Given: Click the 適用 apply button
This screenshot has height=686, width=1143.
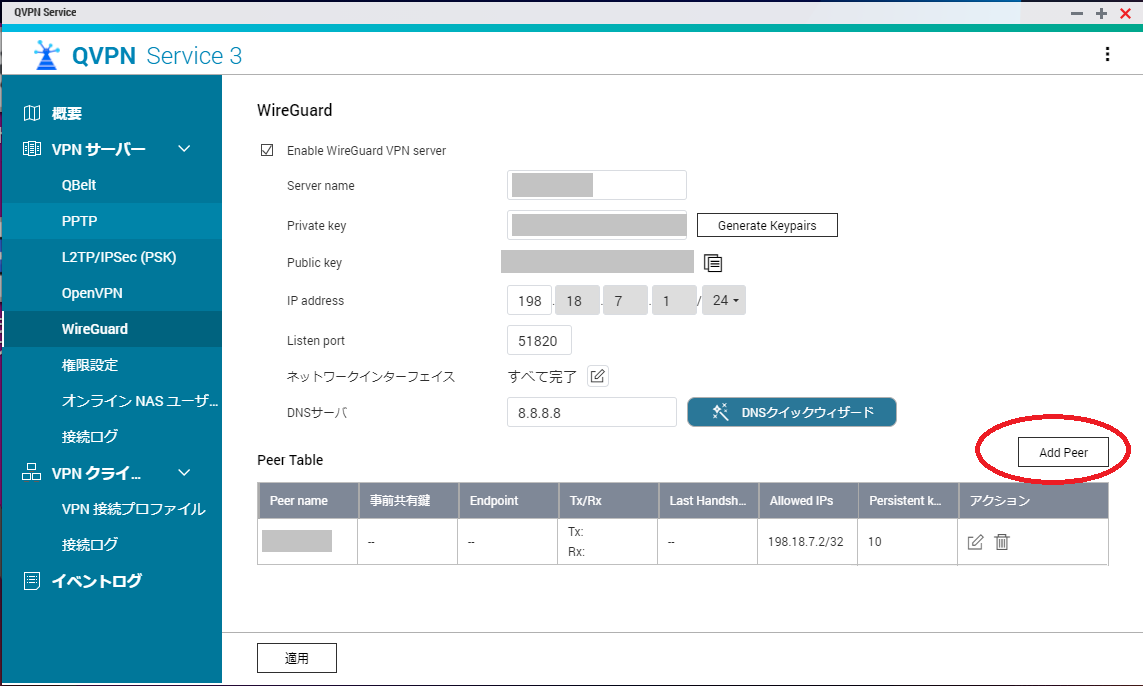Looking at the screenshot, I should 297,658.
